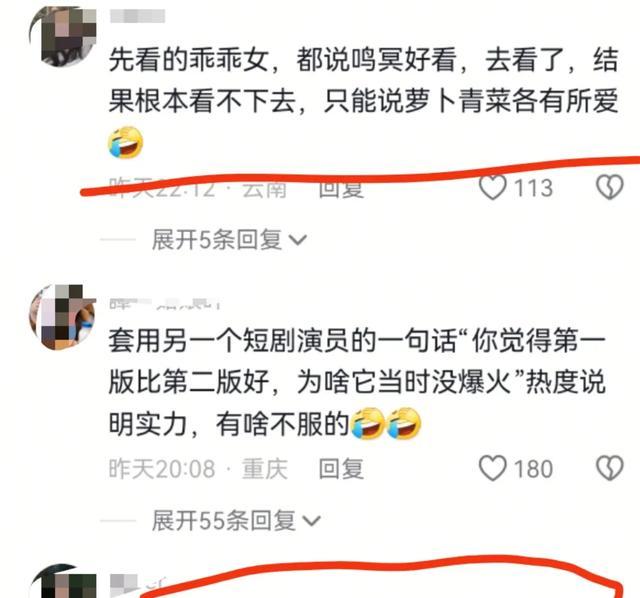The width and height of the screenshot is (640, 598).
Task: Select the comment text about 短剧演员
Action: (357, 382)
